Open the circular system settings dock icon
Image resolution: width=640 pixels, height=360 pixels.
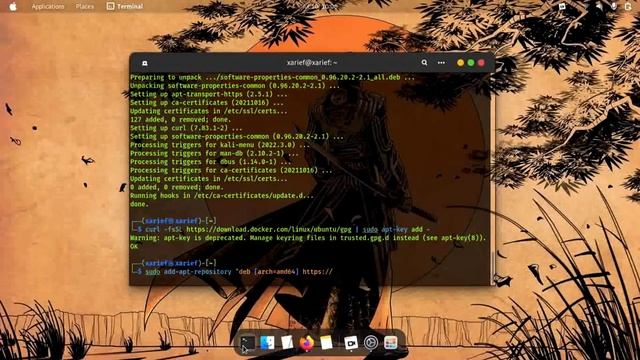pos(371,342)
